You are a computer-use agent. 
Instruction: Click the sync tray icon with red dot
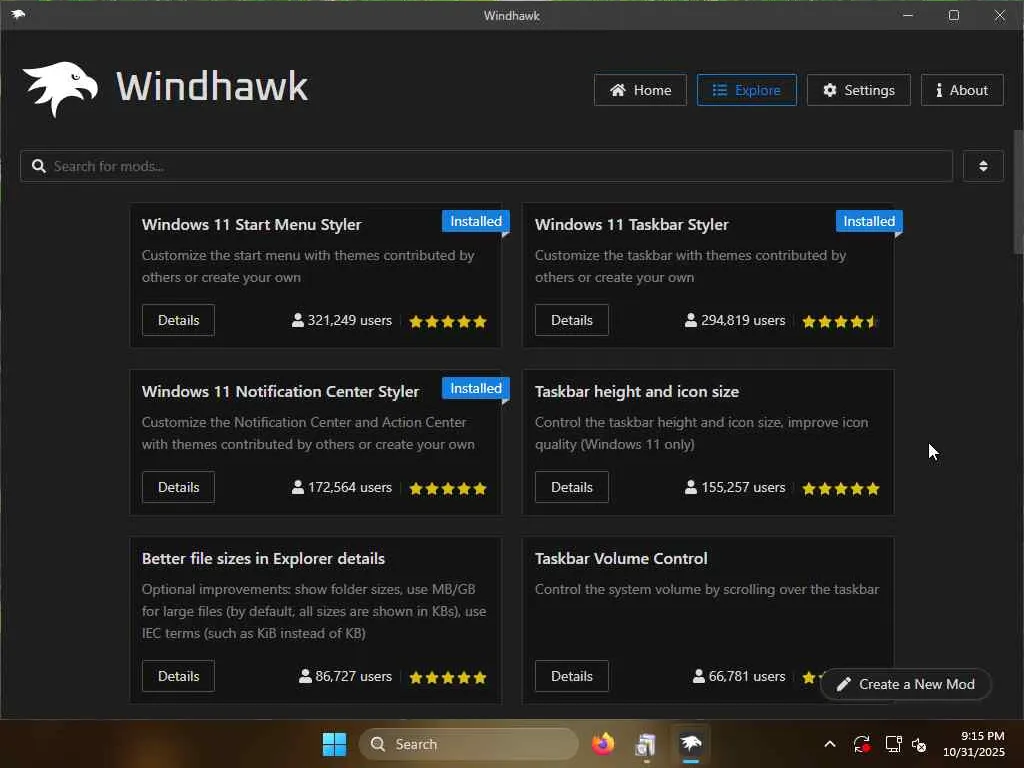pos(861,744)
